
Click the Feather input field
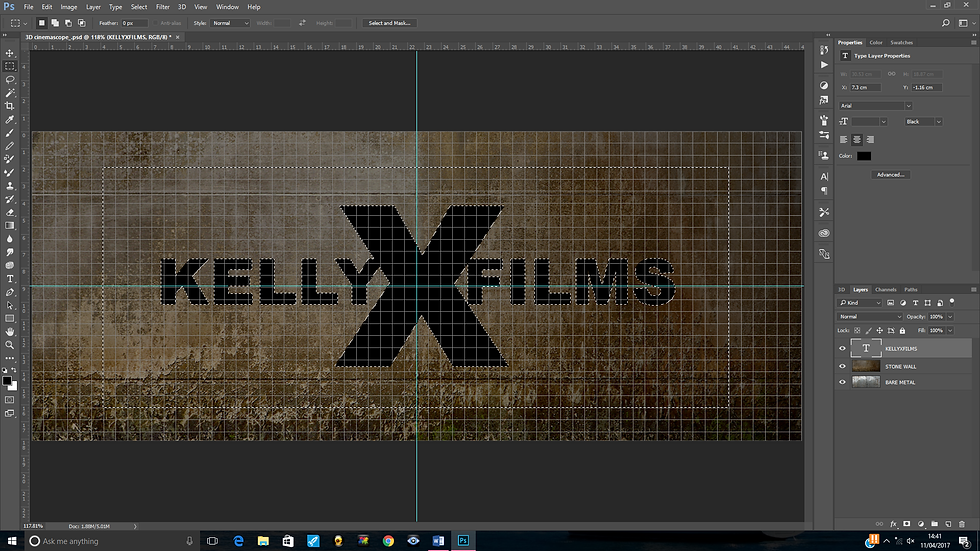134,23
